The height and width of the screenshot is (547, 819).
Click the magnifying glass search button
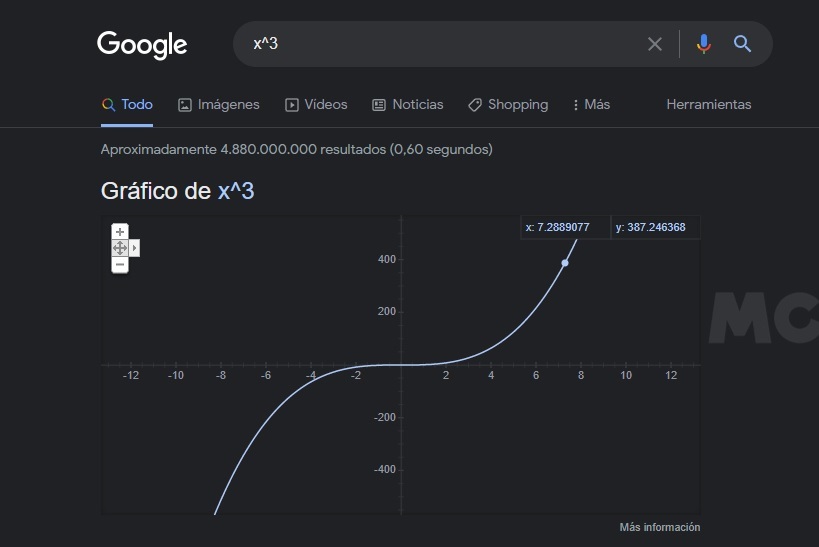pyautogui.click(x=742, y=44)
